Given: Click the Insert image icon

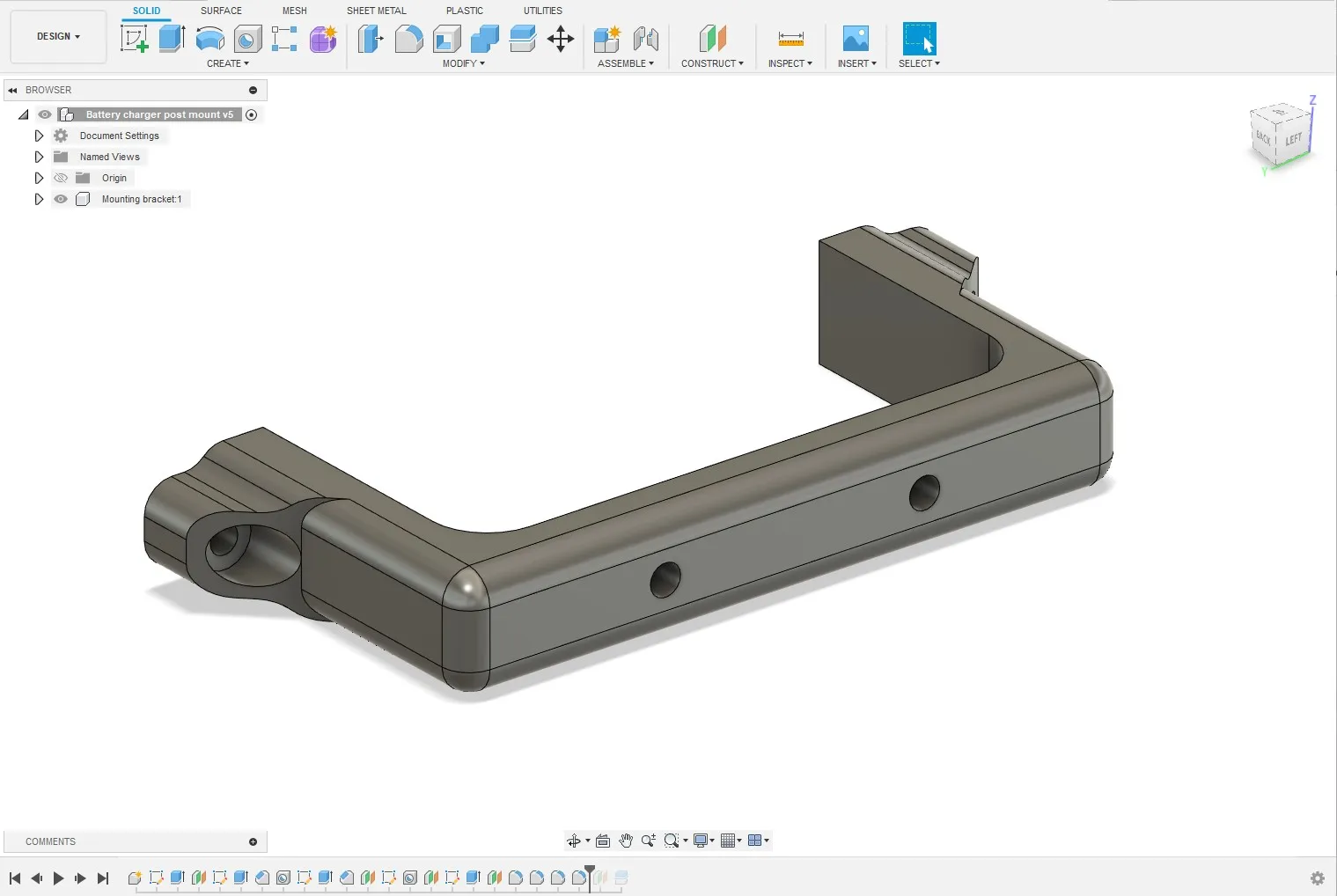Looking at the screenshot, I should point(856,39).
